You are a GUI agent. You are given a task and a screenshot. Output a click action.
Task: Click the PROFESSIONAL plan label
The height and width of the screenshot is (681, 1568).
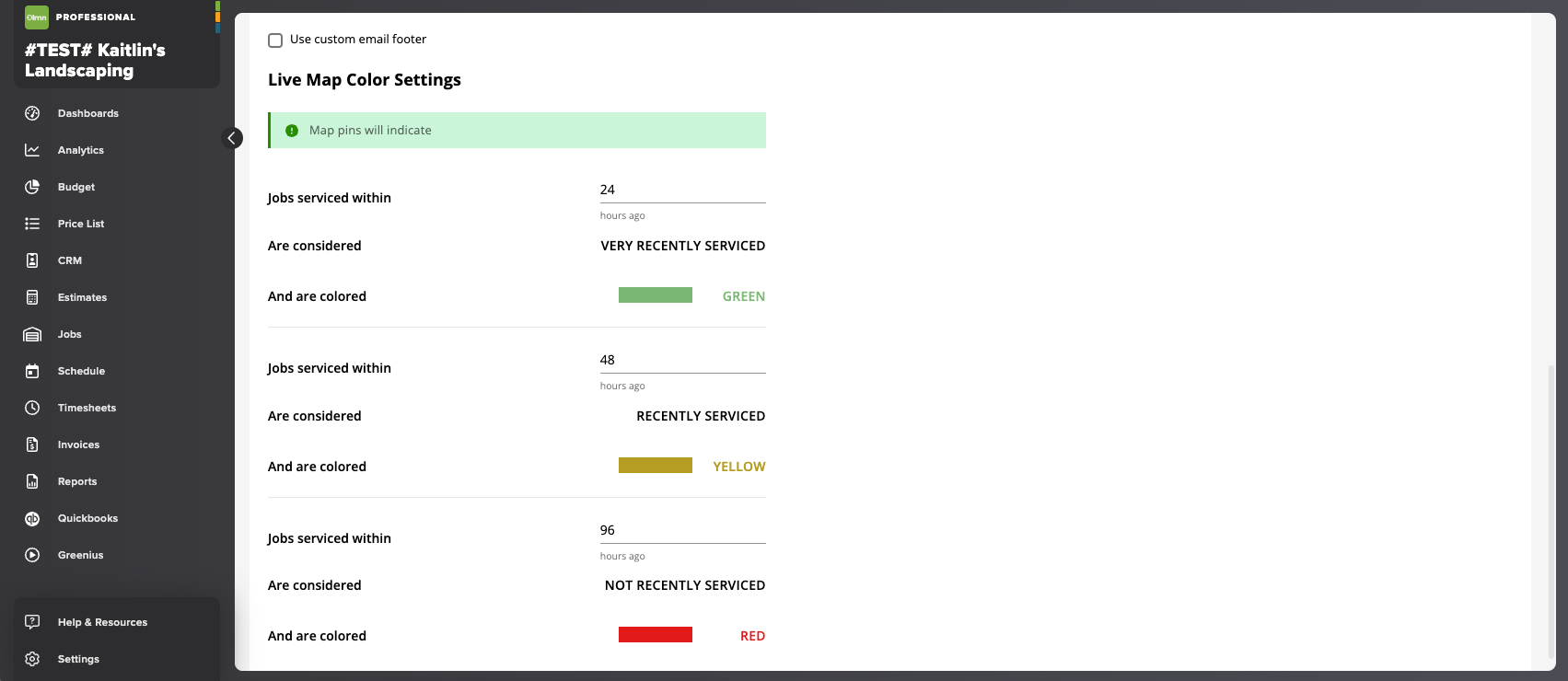(x=96, y=17)
